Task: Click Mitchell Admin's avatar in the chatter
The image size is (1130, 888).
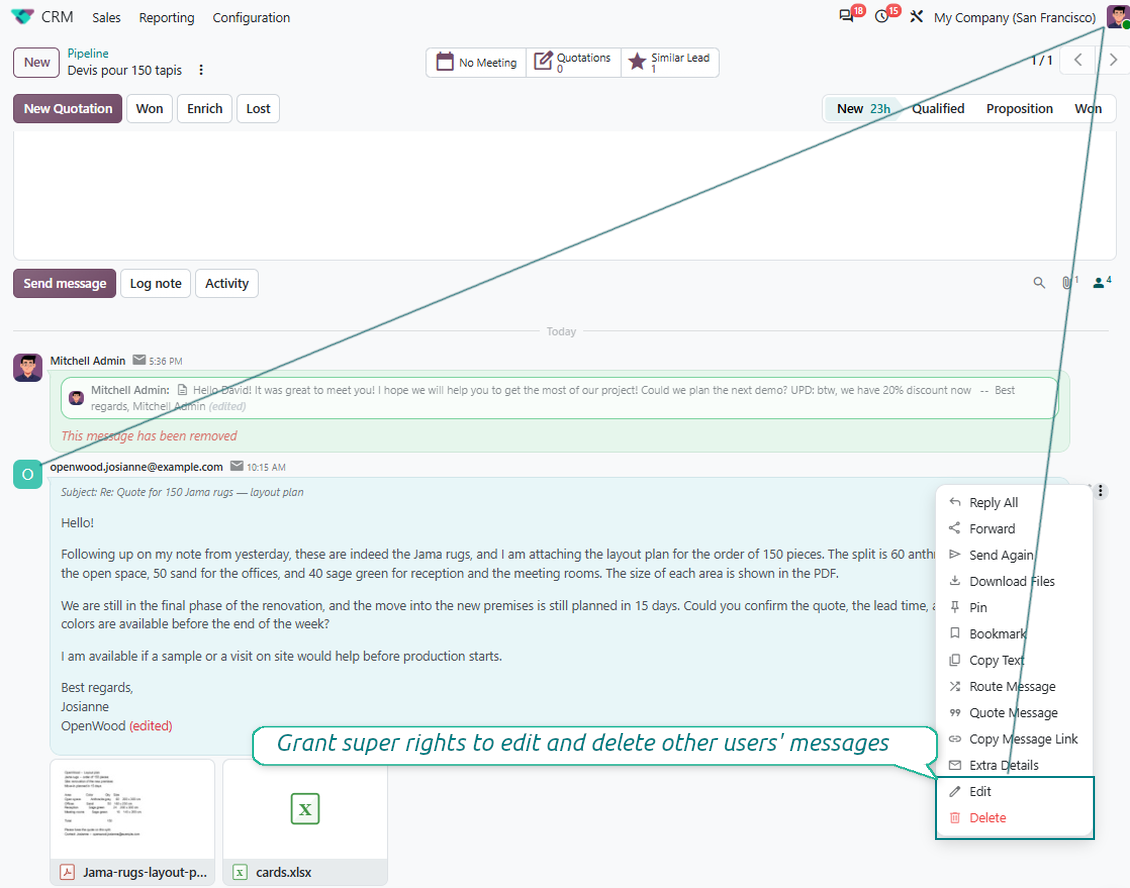Action: [27, 368]
